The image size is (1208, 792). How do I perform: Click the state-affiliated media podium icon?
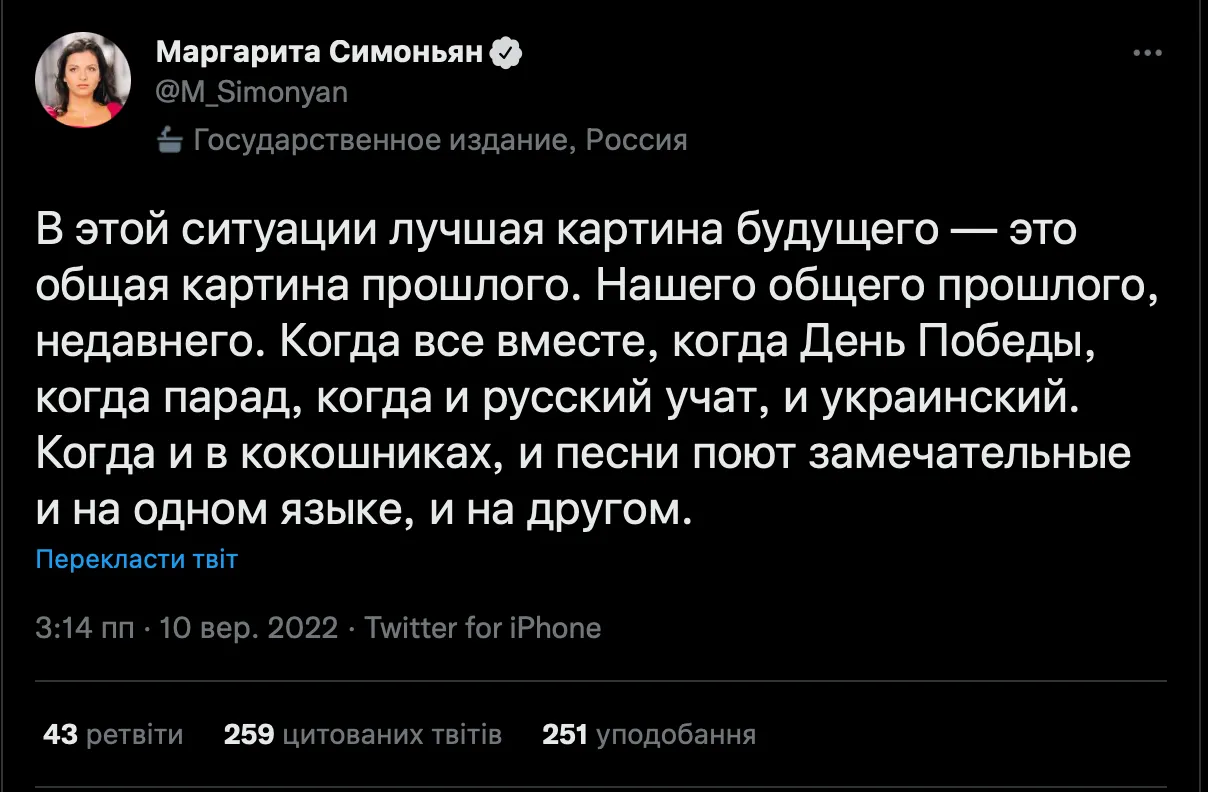[170, 140]
